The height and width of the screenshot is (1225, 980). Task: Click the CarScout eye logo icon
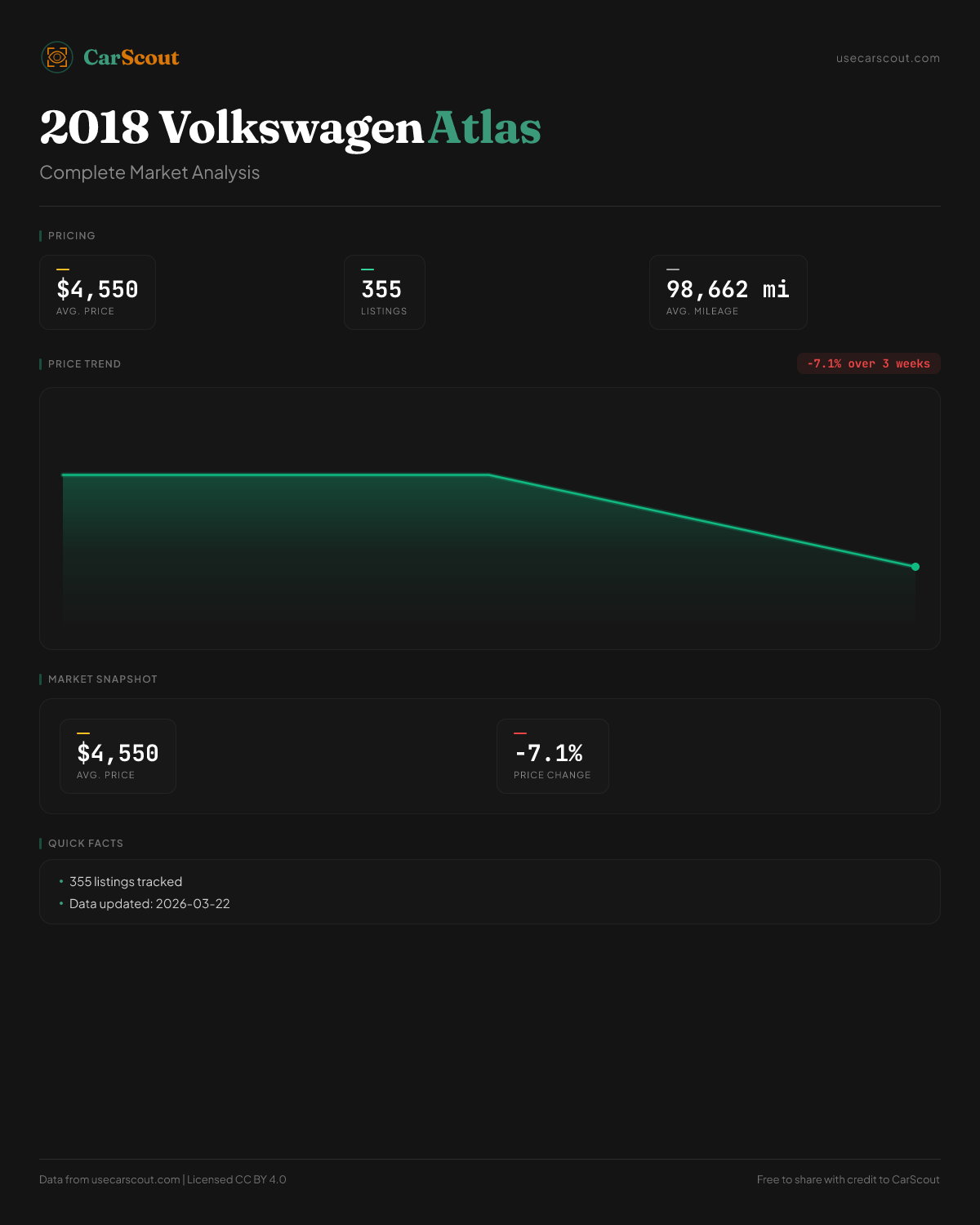click(57, 57)
